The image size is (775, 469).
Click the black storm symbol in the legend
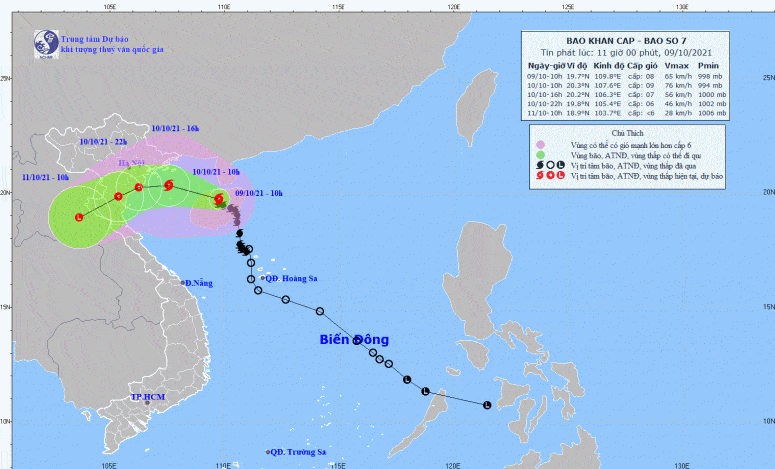(x=537, y=165)
